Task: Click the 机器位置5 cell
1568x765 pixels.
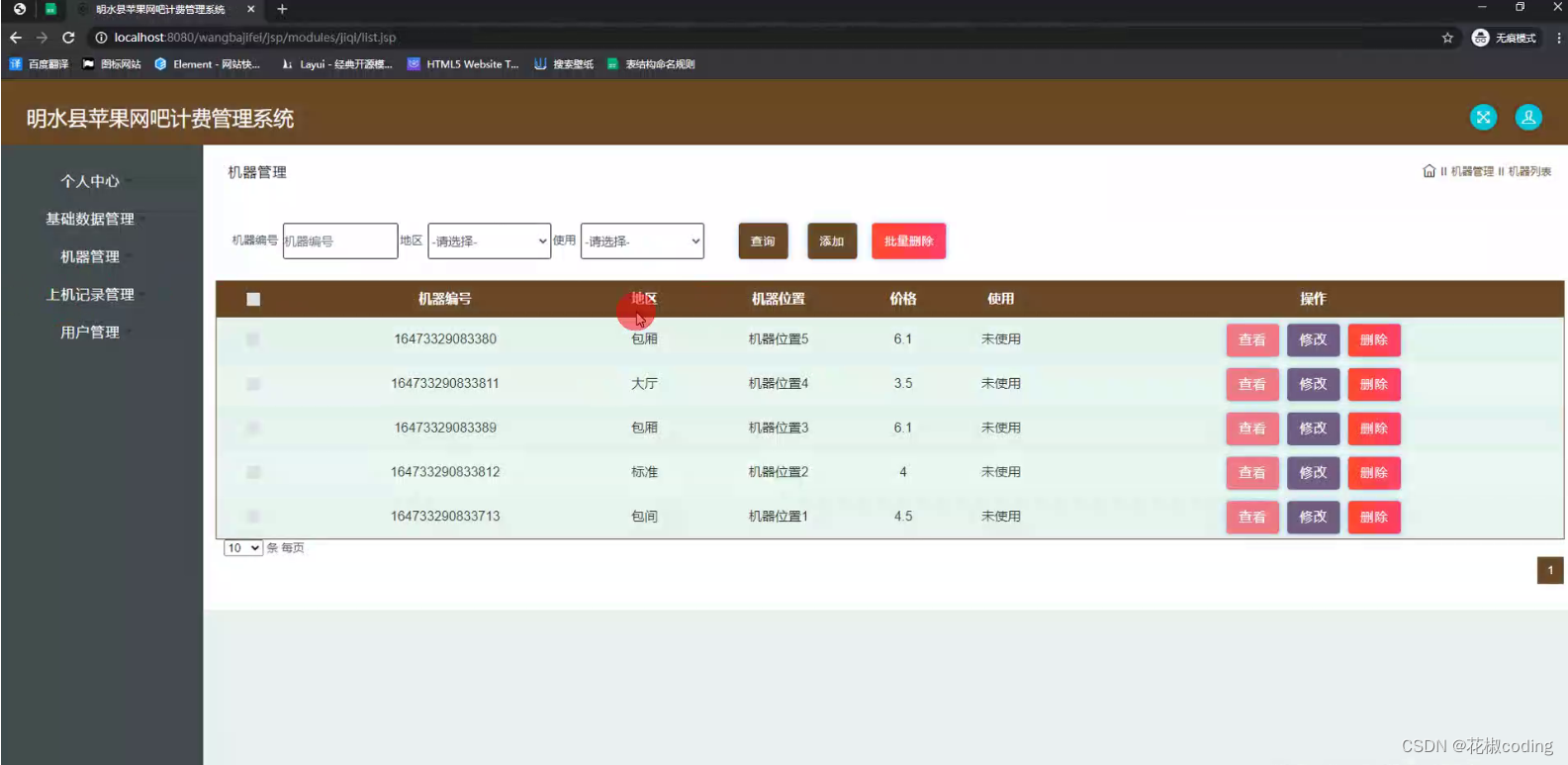Action: (779, 339)
